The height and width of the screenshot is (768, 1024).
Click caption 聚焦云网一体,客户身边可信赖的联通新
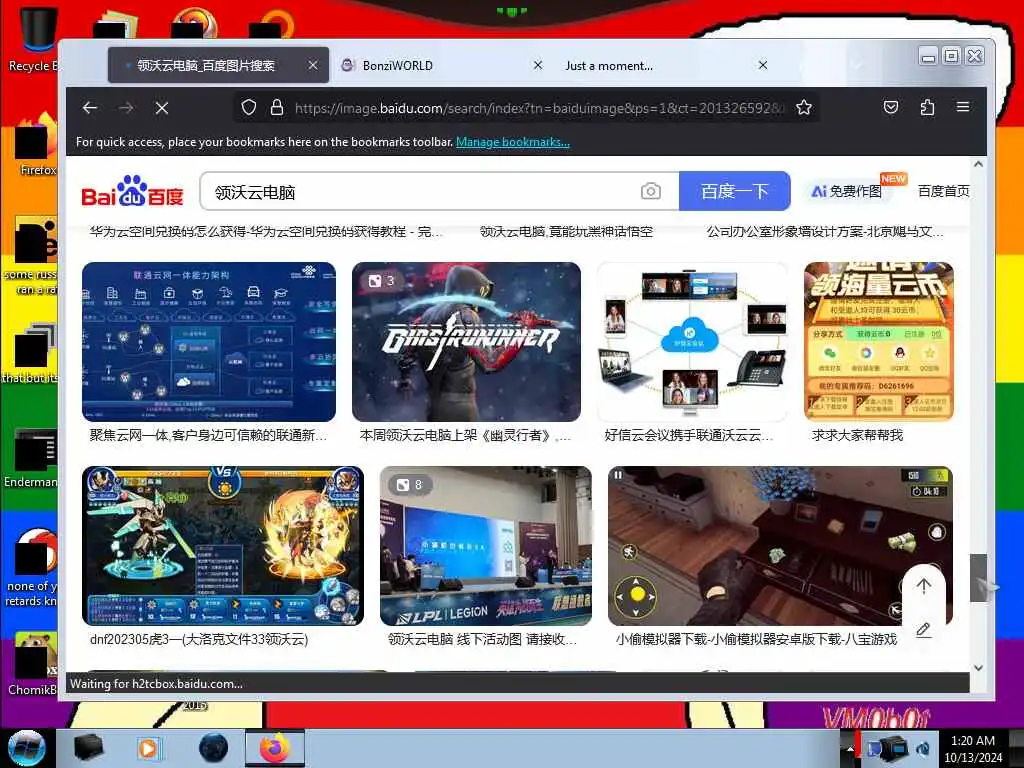208,436
